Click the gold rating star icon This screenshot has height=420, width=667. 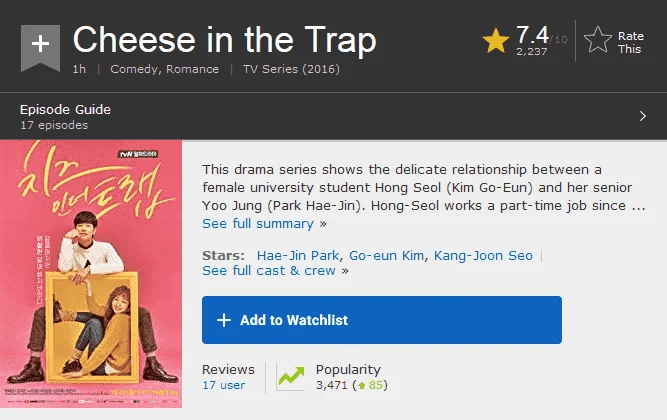[496, 41]
